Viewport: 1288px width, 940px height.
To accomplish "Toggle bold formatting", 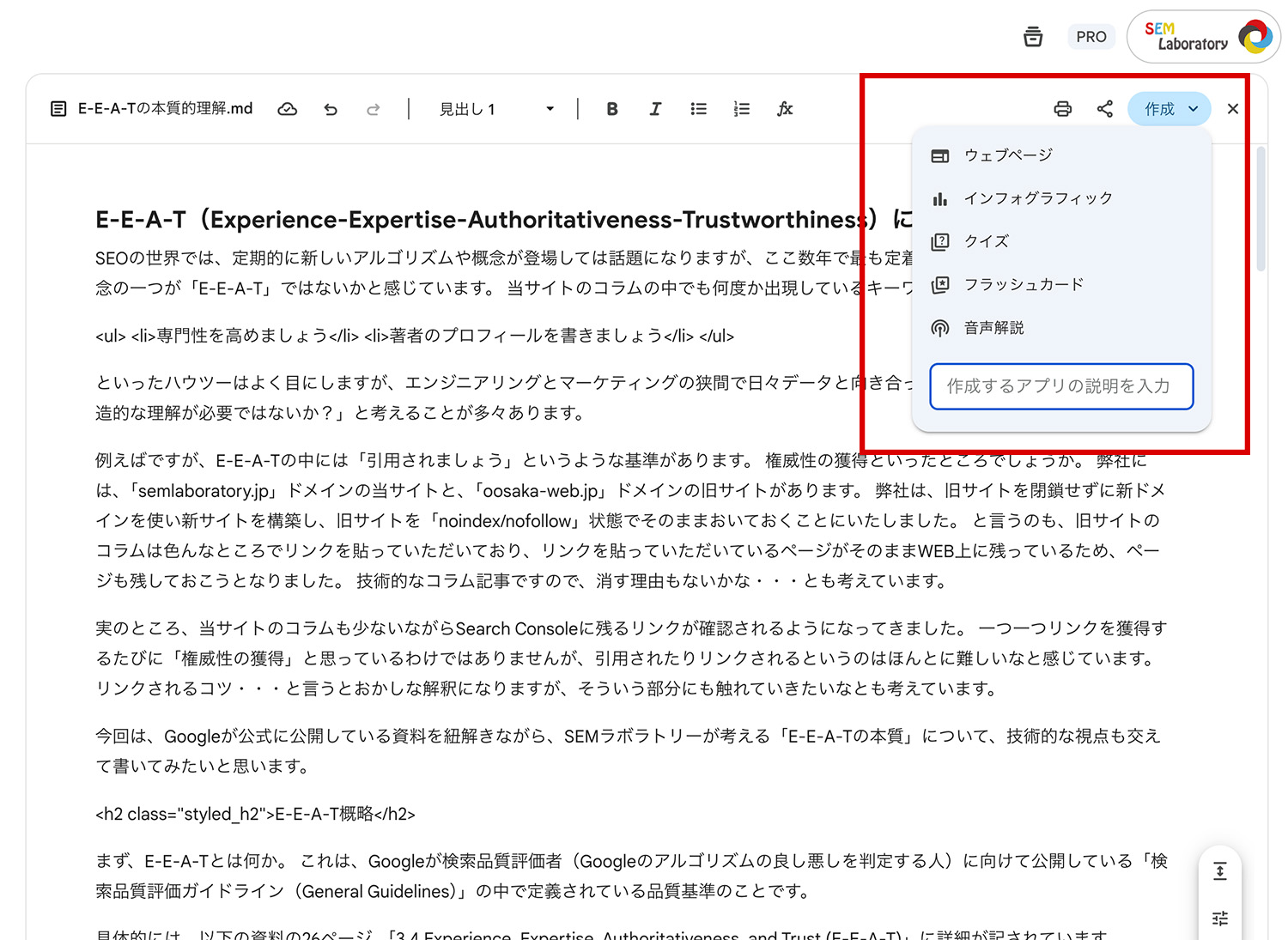I will pyautogui.click(x=612, y=109).
